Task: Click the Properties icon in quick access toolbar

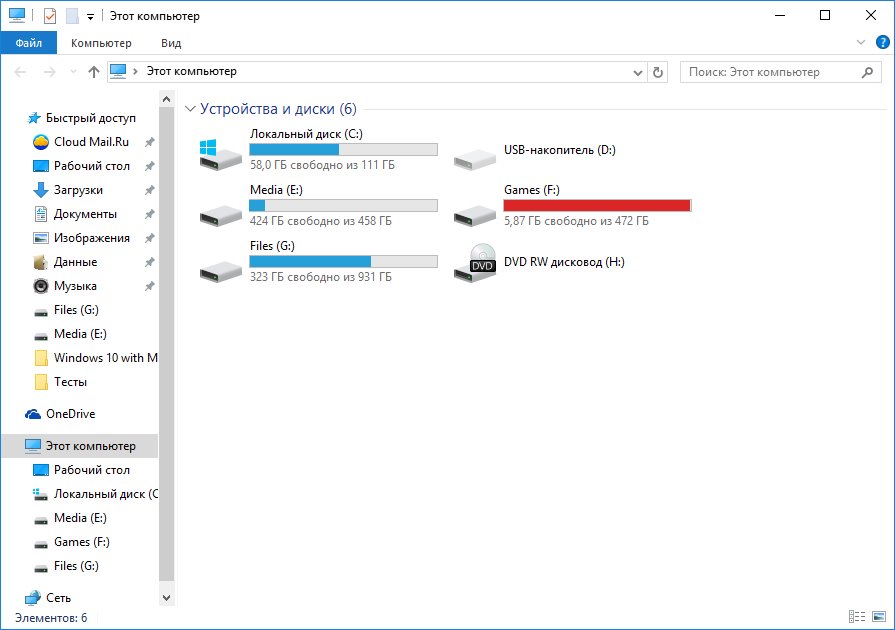Action: point(50,16)
